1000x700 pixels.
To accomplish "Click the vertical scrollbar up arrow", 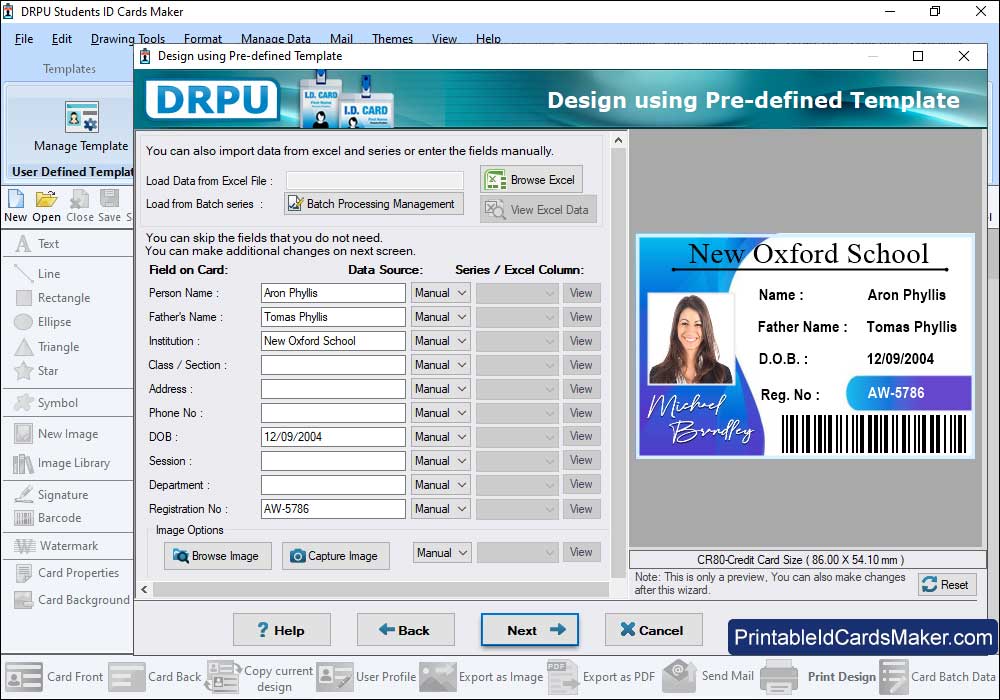I will 618,141.
